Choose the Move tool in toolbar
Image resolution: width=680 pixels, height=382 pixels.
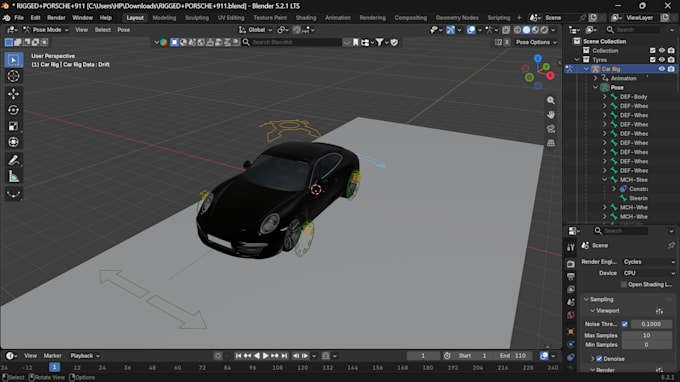[13, 94]
